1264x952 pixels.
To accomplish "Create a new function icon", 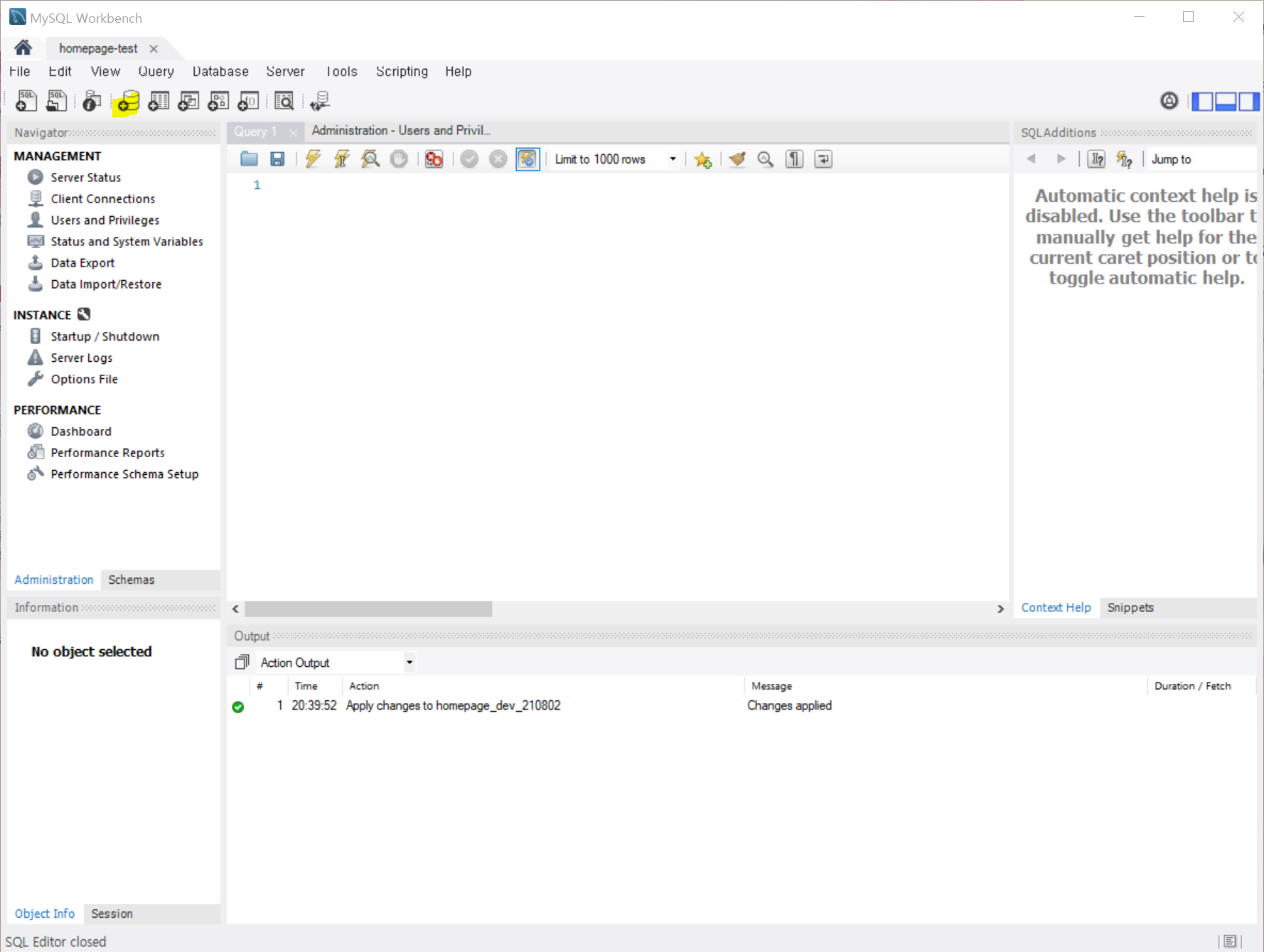I will tap(248, 101).
